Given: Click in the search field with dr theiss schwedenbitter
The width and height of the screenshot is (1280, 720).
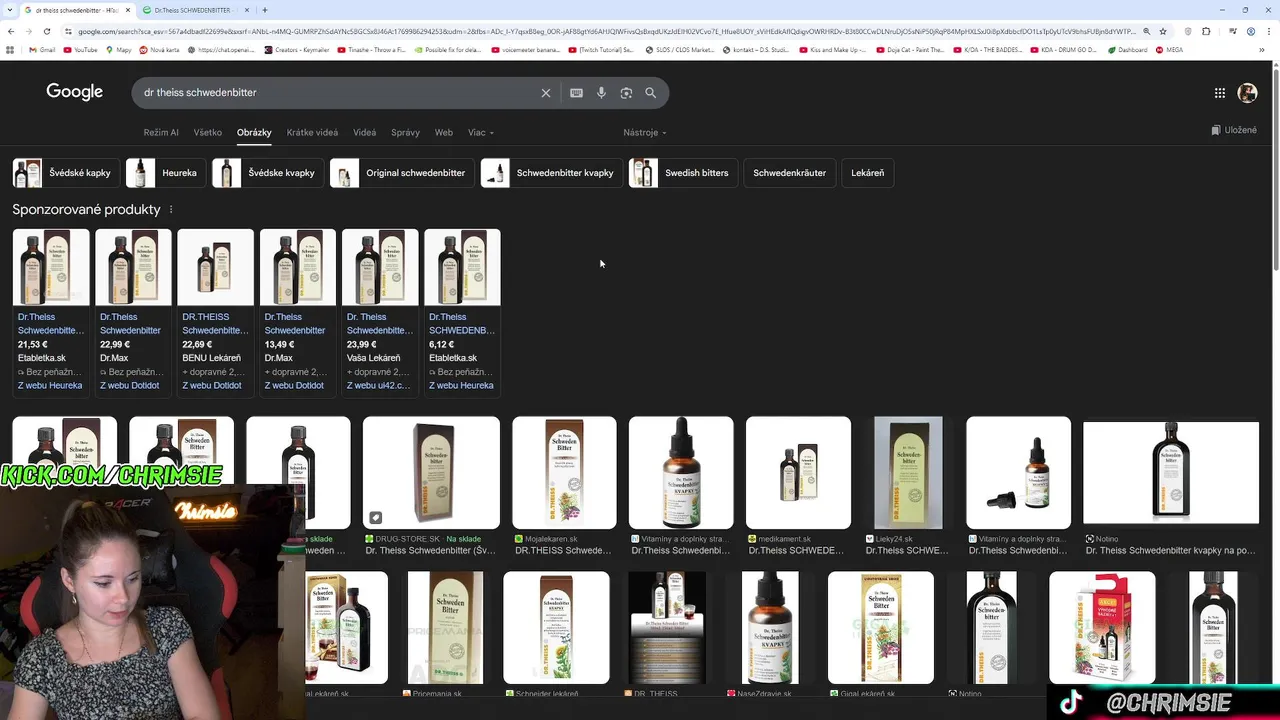Looking at the screenshot, I should click(338, 93).
